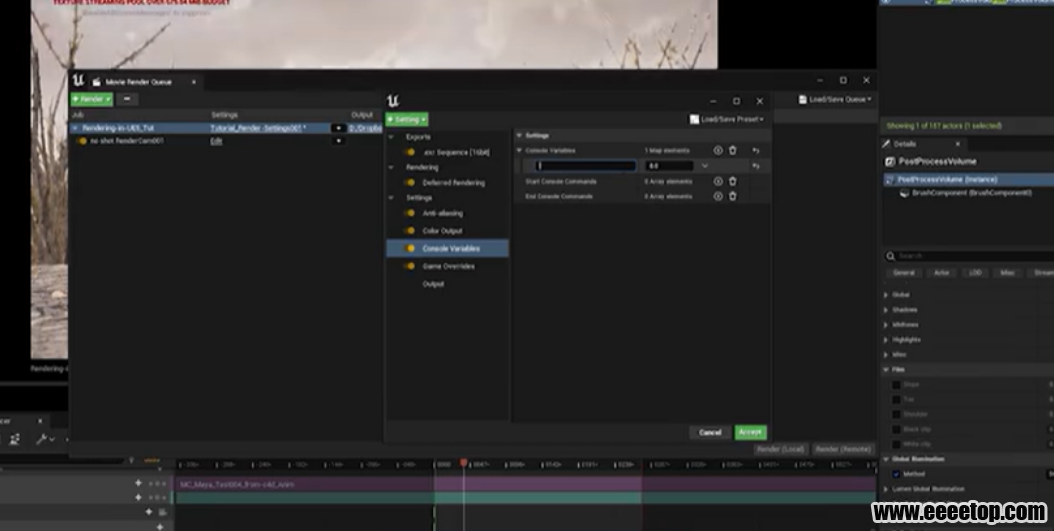
Task: Toggle the Deferred Rendering setting
Action: click(409, 183)
